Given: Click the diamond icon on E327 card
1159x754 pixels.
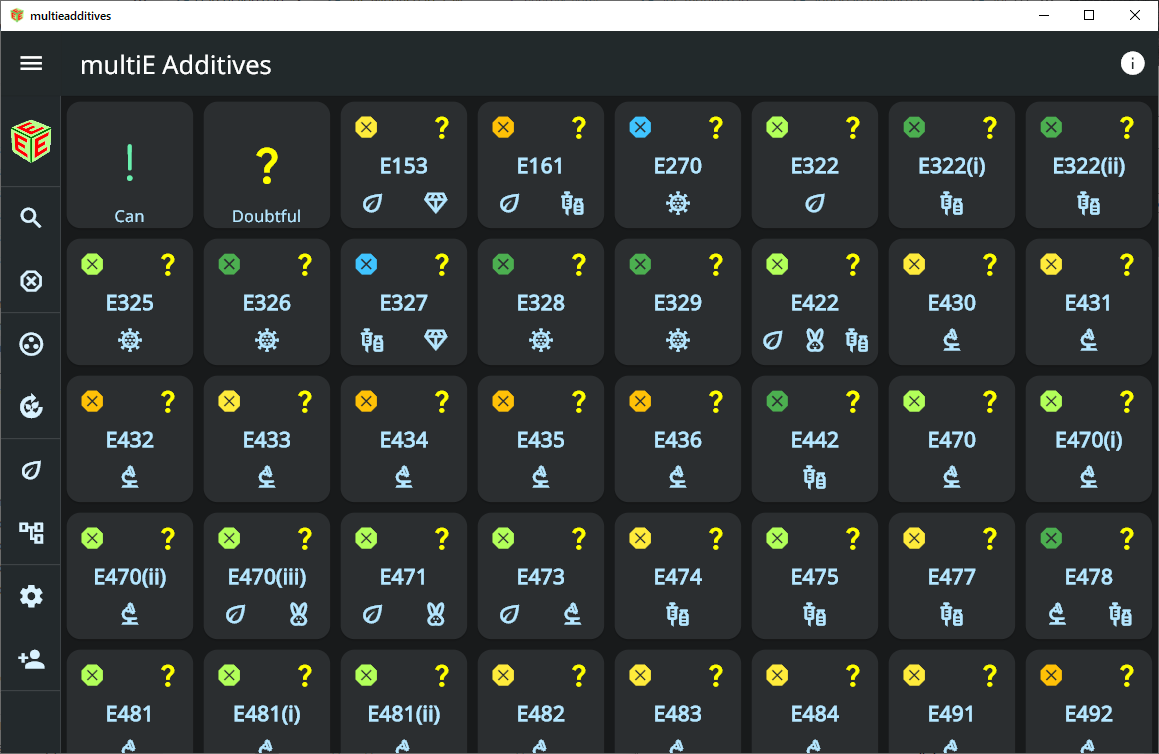Looking at the screenshot, I should [x=435, y=339].
